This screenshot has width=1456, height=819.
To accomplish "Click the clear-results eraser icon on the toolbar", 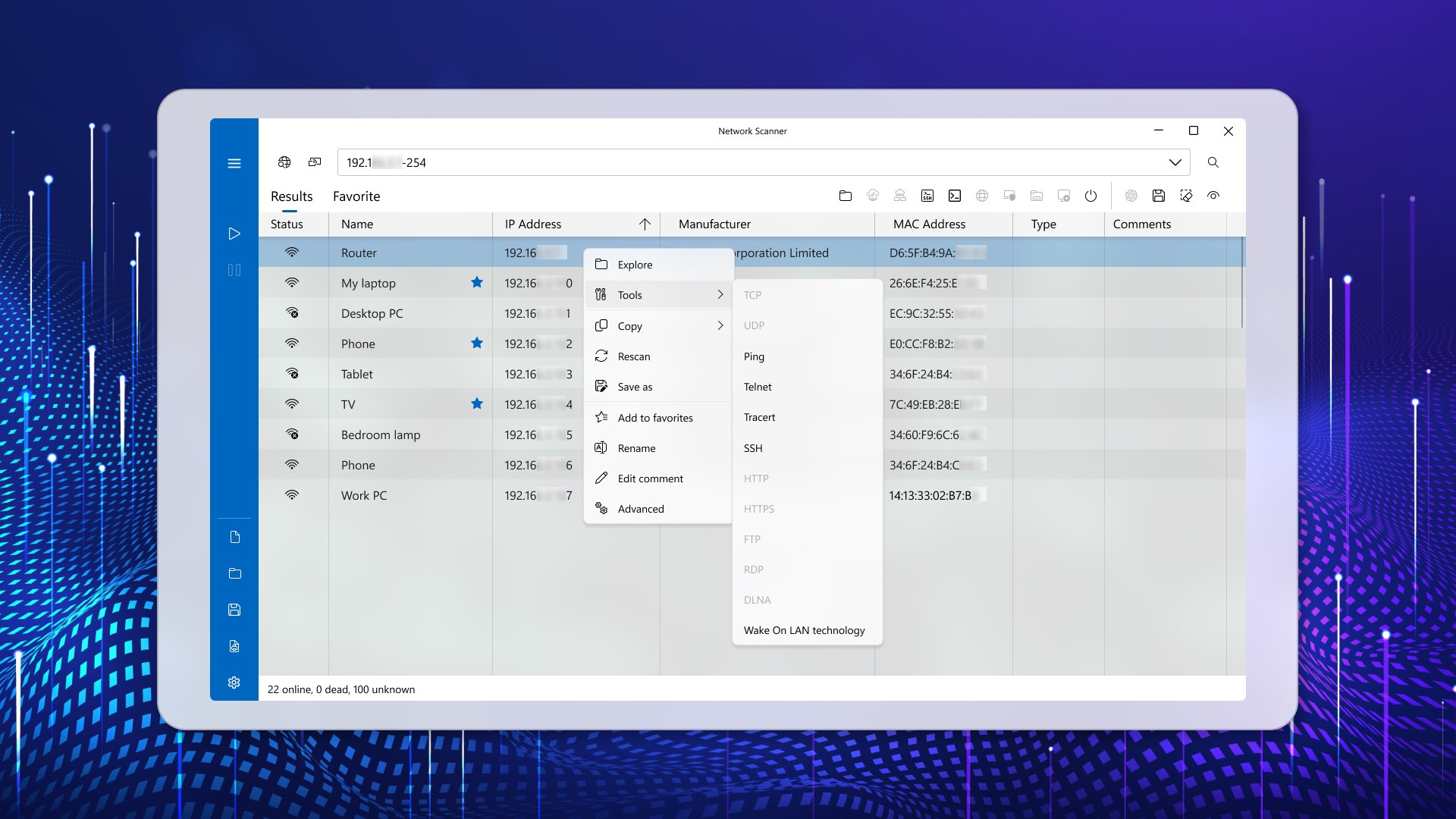I will (1186, 196).
